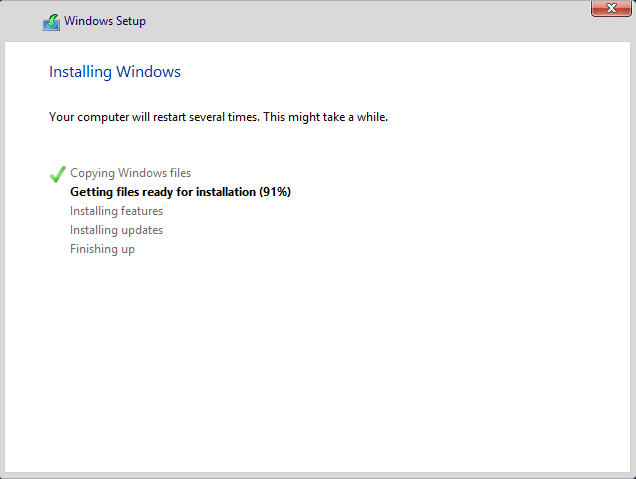Image resolution: width=636 pixels, height=479 pixels.
Task: Click the 91% progress indicator
Action: [x=275, y=192]
